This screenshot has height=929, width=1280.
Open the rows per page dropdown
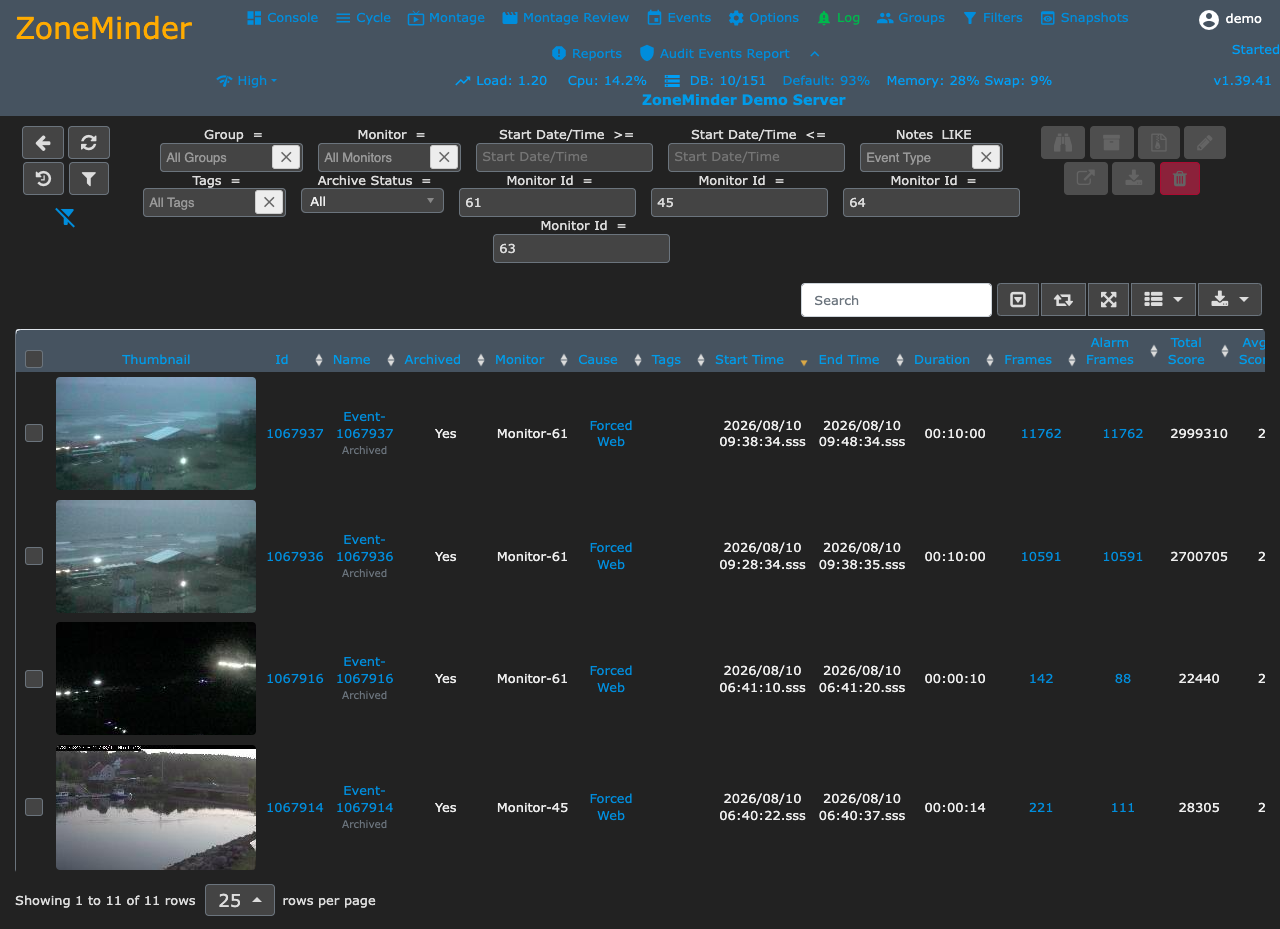click(x=240, y=900)
